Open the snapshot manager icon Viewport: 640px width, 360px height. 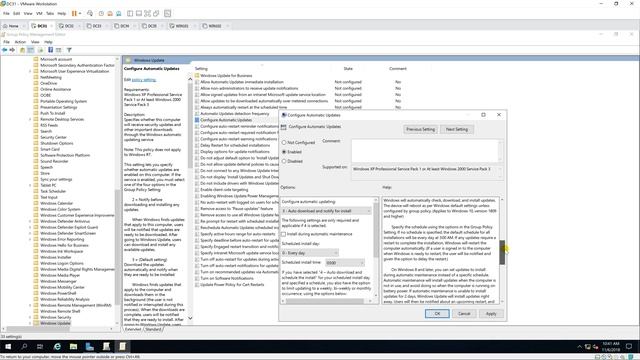[118, 13]
